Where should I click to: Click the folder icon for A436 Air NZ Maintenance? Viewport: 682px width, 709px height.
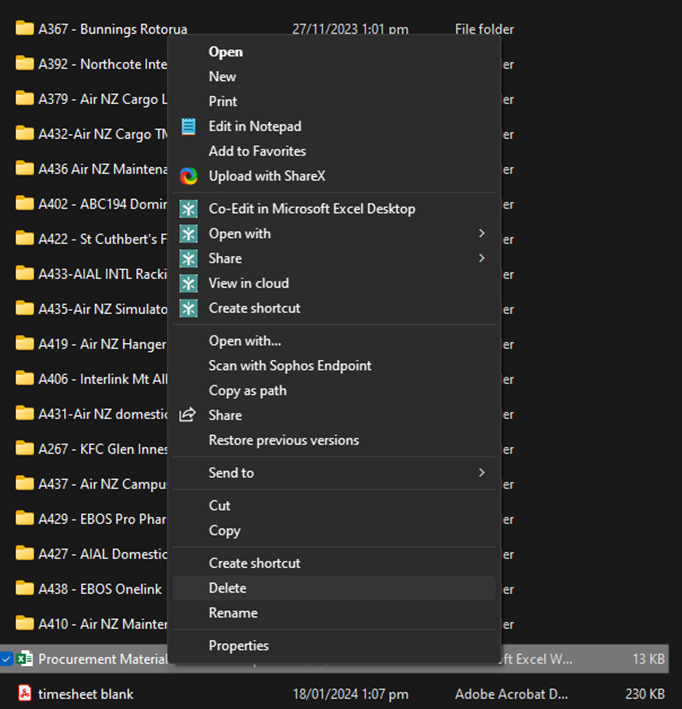click(24, 168)
